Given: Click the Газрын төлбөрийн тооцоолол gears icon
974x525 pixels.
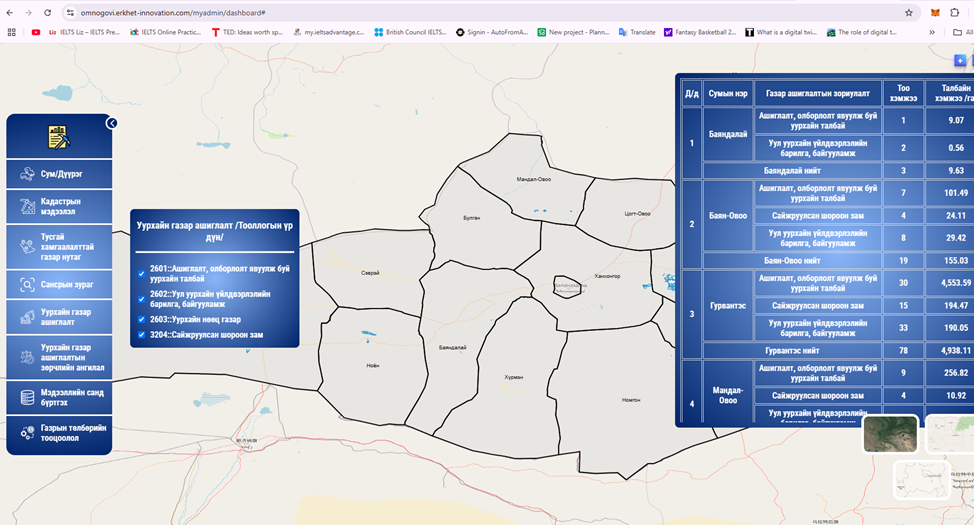Looking at the screenshot, I should point(28,433).
